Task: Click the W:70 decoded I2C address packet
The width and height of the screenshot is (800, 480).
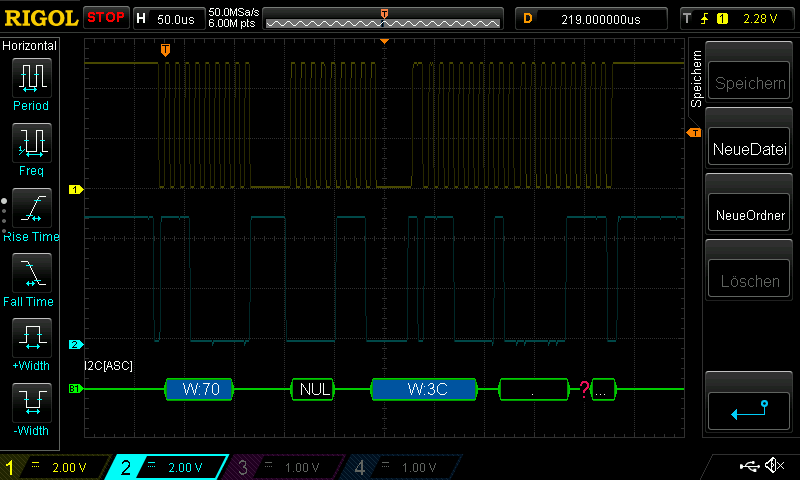Action: (x=199, y=389)
